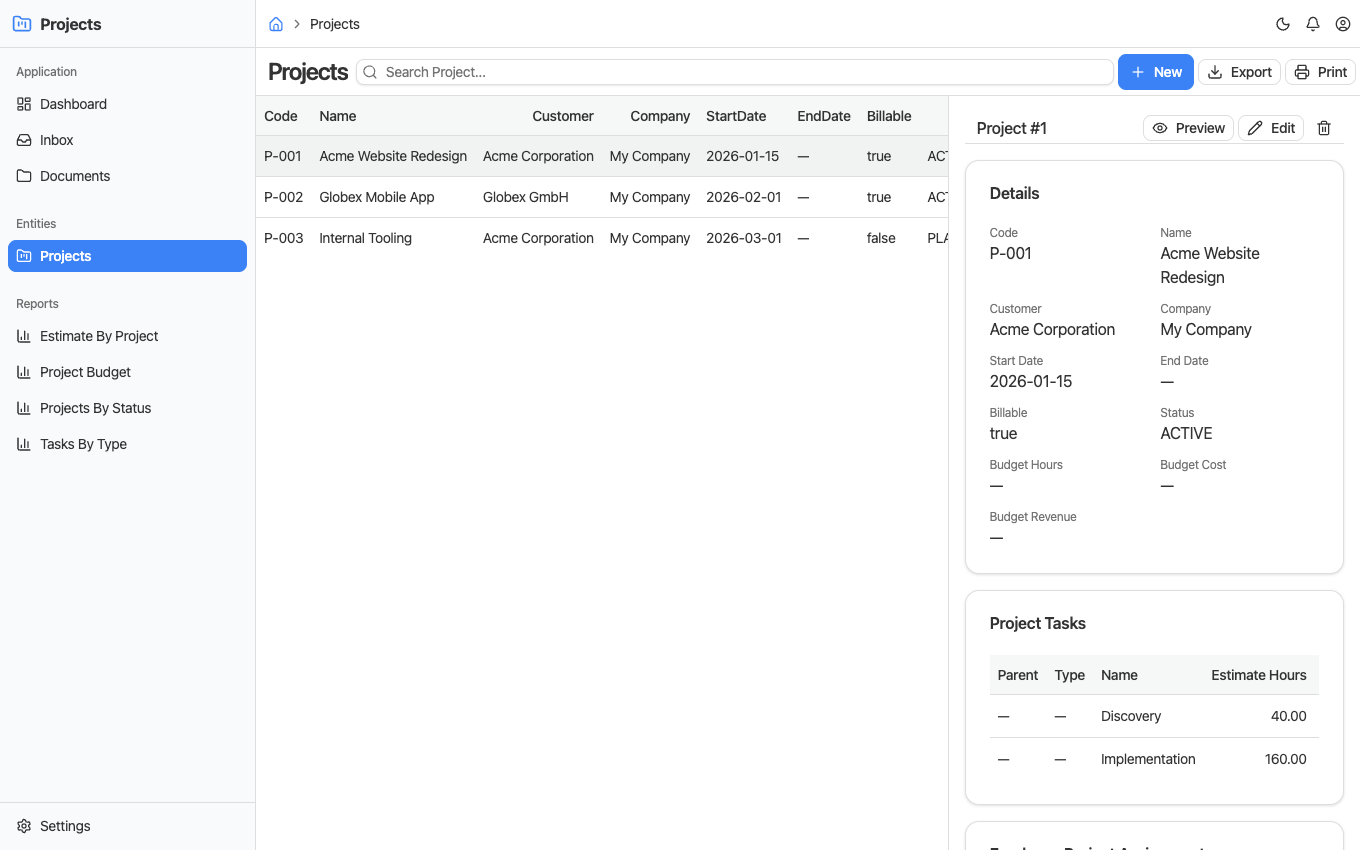Click the EndDate column header
Image resolution: width=1360 pixels, height=850 pixels.
pyautogui.click(x=824, y=116)
